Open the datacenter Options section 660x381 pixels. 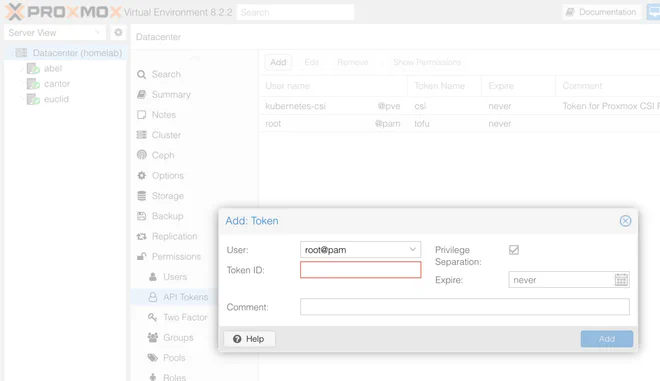pyautogui.click(x=168, y=176)
